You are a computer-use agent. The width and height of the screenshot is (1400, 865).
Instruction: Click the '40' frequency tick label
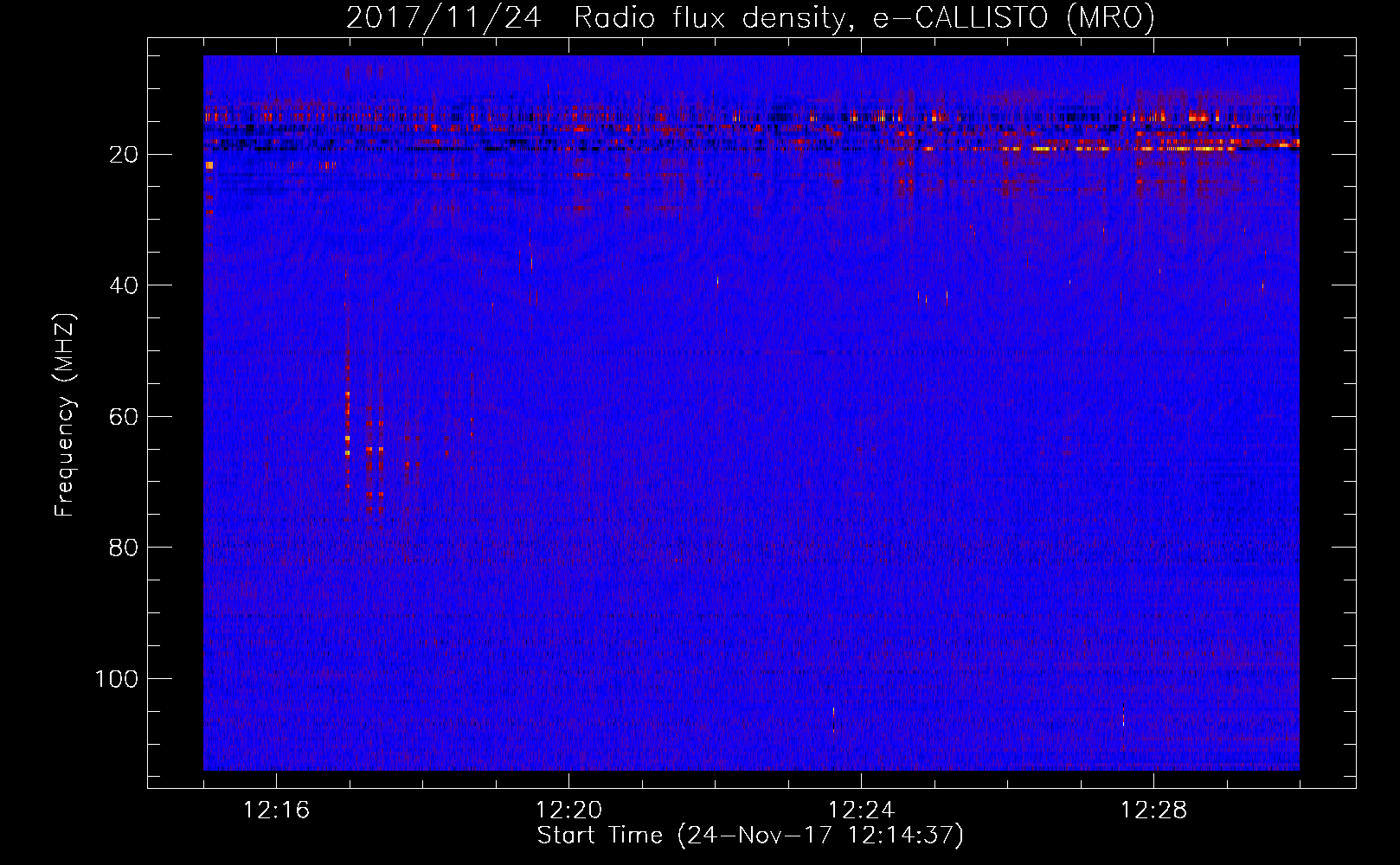pos(124,285)
